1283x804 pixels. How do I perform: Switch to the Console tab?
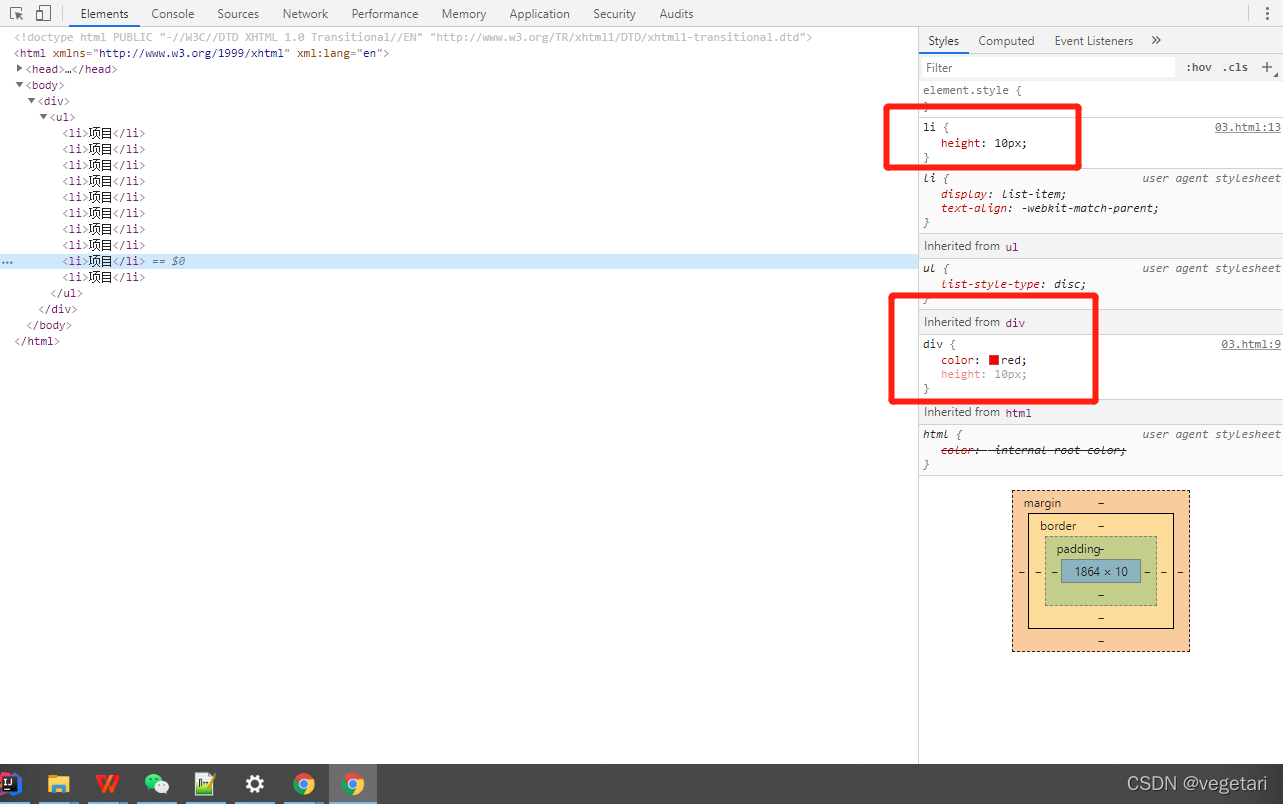(173, 14)
